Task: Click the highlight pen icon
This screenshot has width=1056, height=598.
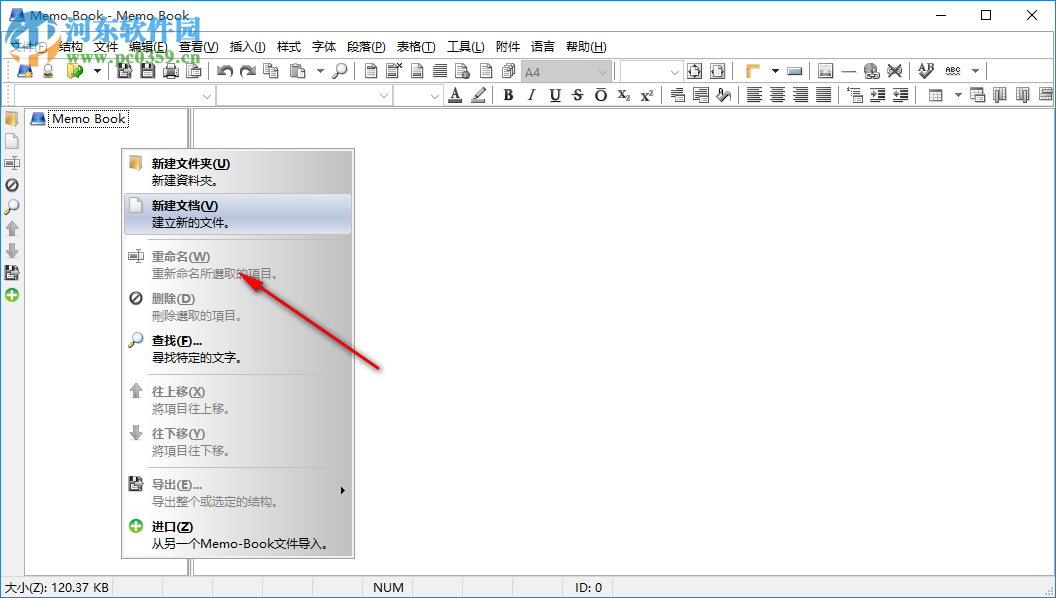Action: pyautogui.click(x=478, y=95)
